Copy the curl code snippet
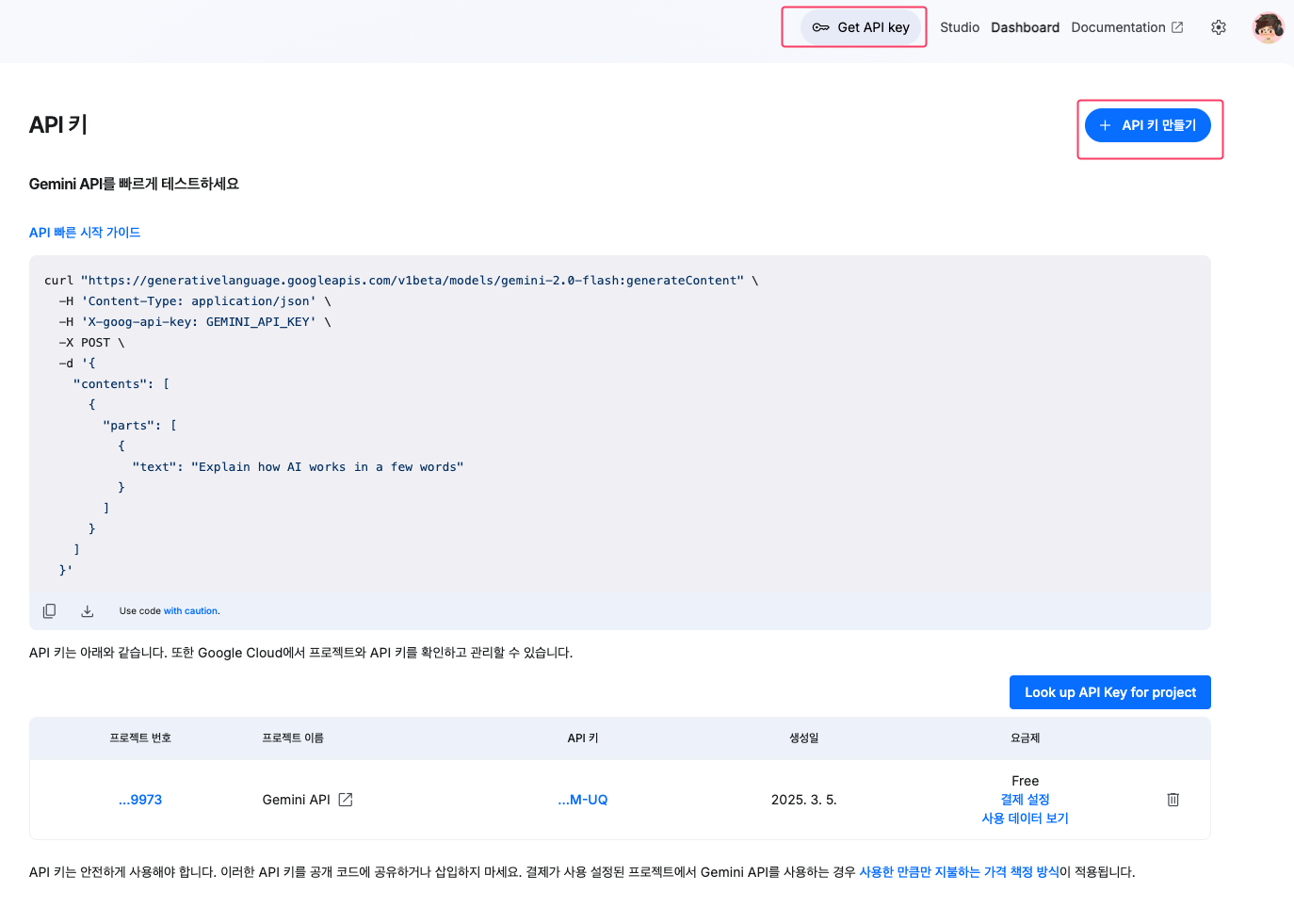The width and height of the screenshot is (1294, 924). (x=49, y=611)
